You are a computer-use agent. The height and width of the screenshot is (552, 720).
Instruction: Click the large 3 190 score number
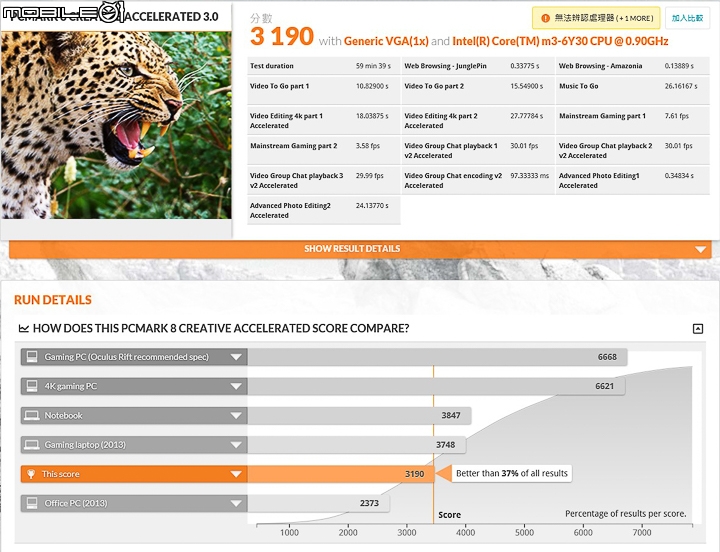coord(282,36)
